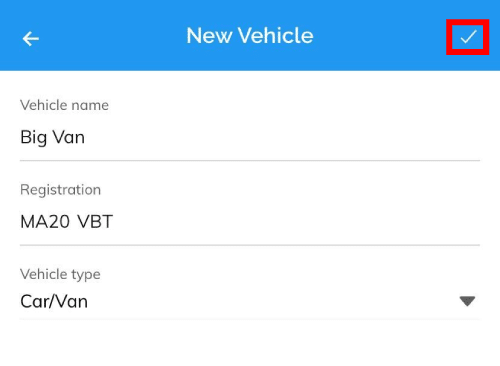Screen dimensions: 500x366
Task: Confirm with the checkmark icon
Action: (468, 37)
